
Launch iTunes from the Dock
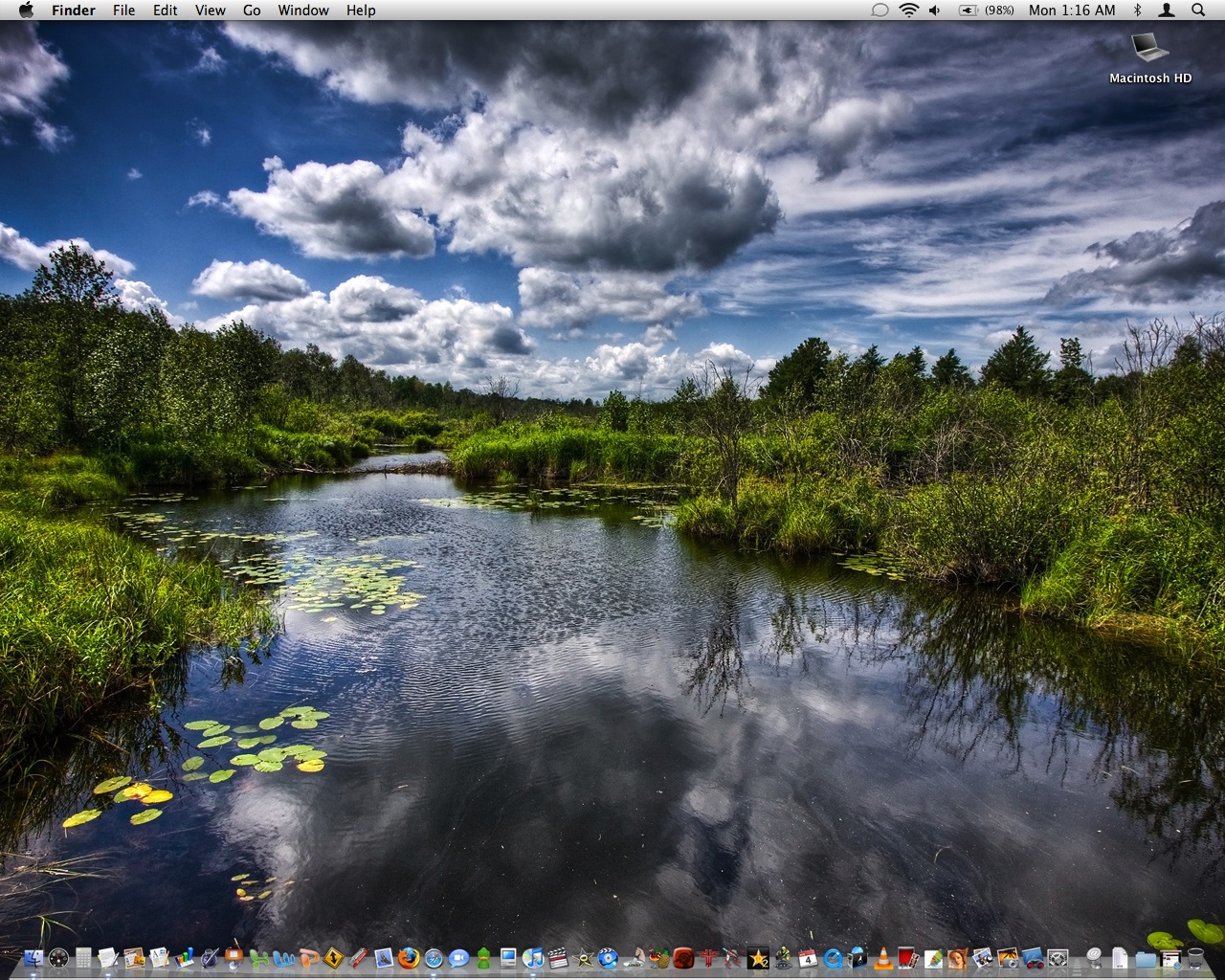click(x=533, y=957)
